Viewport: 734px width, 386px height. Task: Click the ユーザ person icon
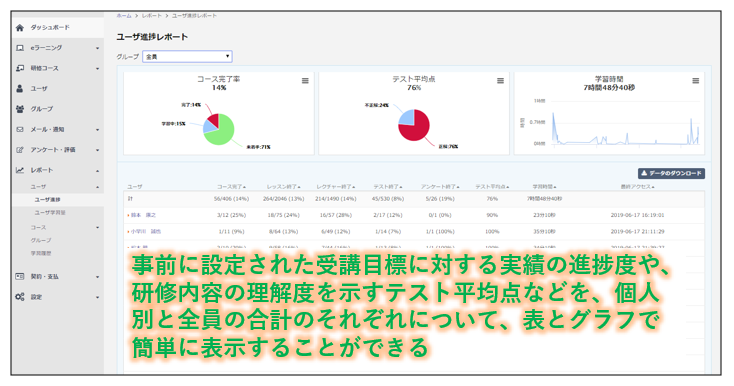coord(20,88)
